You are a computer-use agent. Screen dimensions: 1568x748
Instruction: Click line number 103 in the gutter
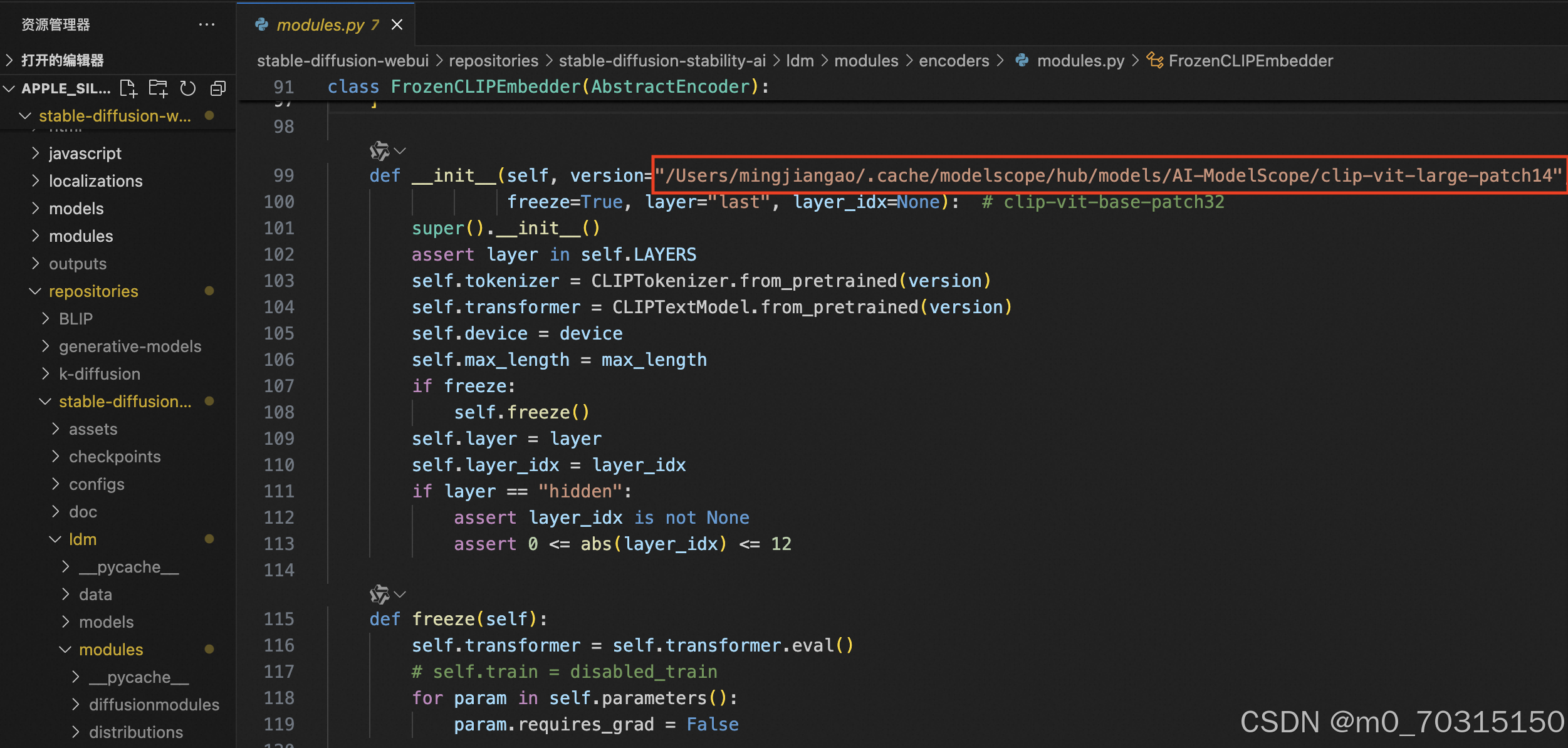click(279, 281)
